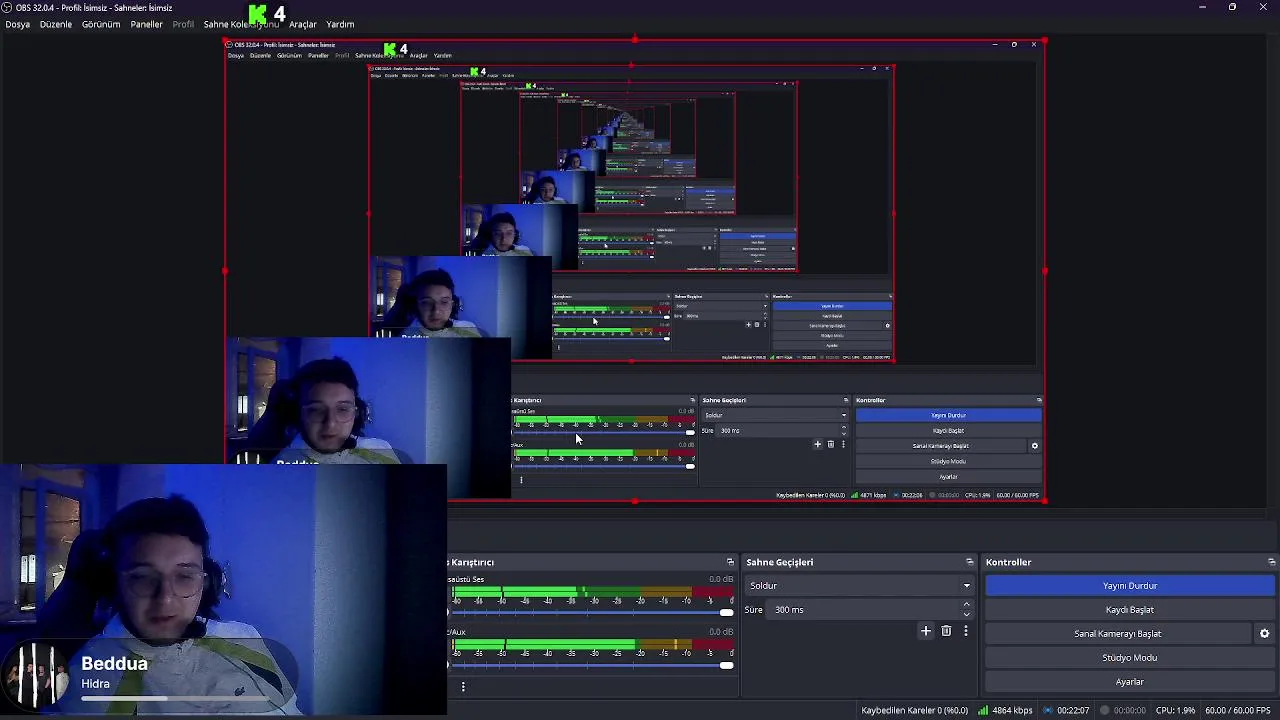Click the 4864 kbps bitrate text
1280x720 pixels.
[1012, 710]
